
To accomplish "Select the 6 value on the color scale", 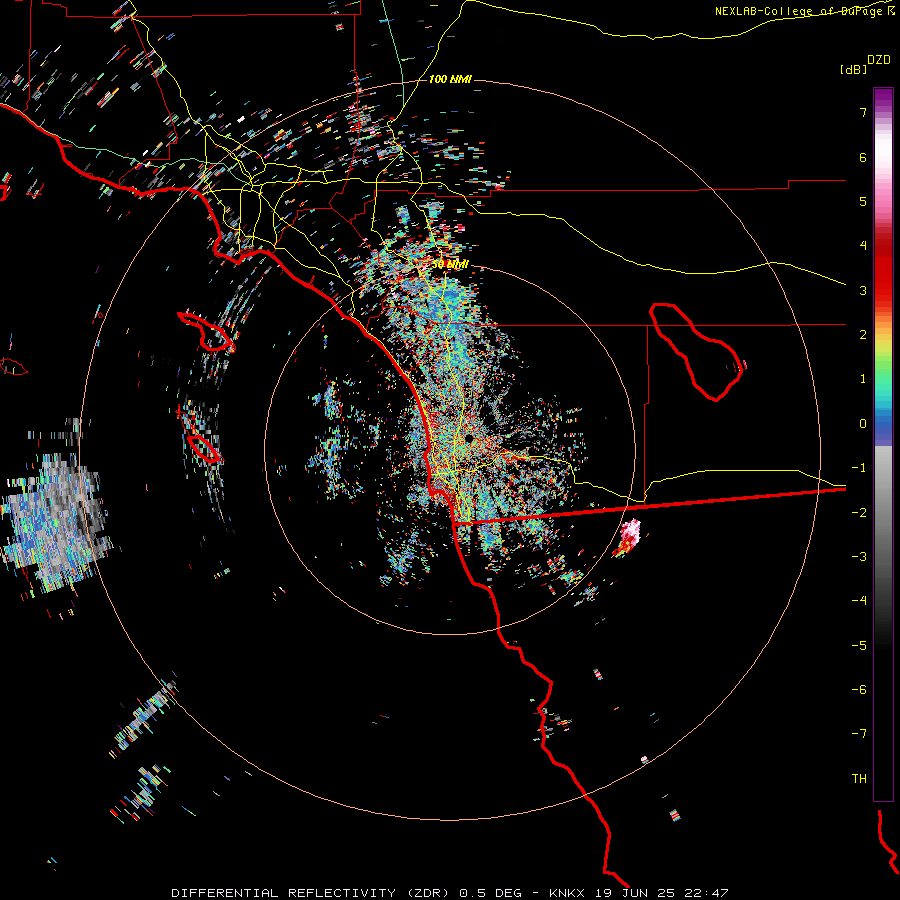I will [x=863, y=157].
